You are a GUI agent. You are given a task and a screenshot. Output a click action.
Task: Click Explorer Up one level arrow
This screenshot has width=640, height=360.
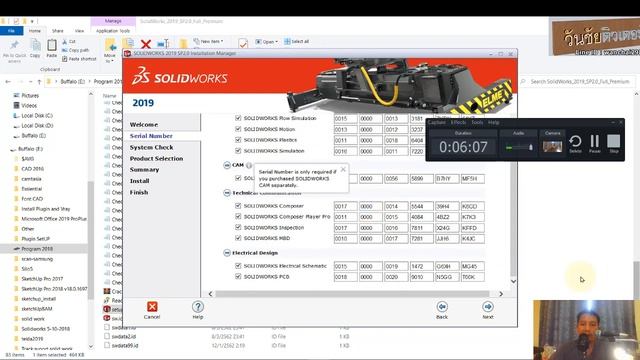(39, 82)
